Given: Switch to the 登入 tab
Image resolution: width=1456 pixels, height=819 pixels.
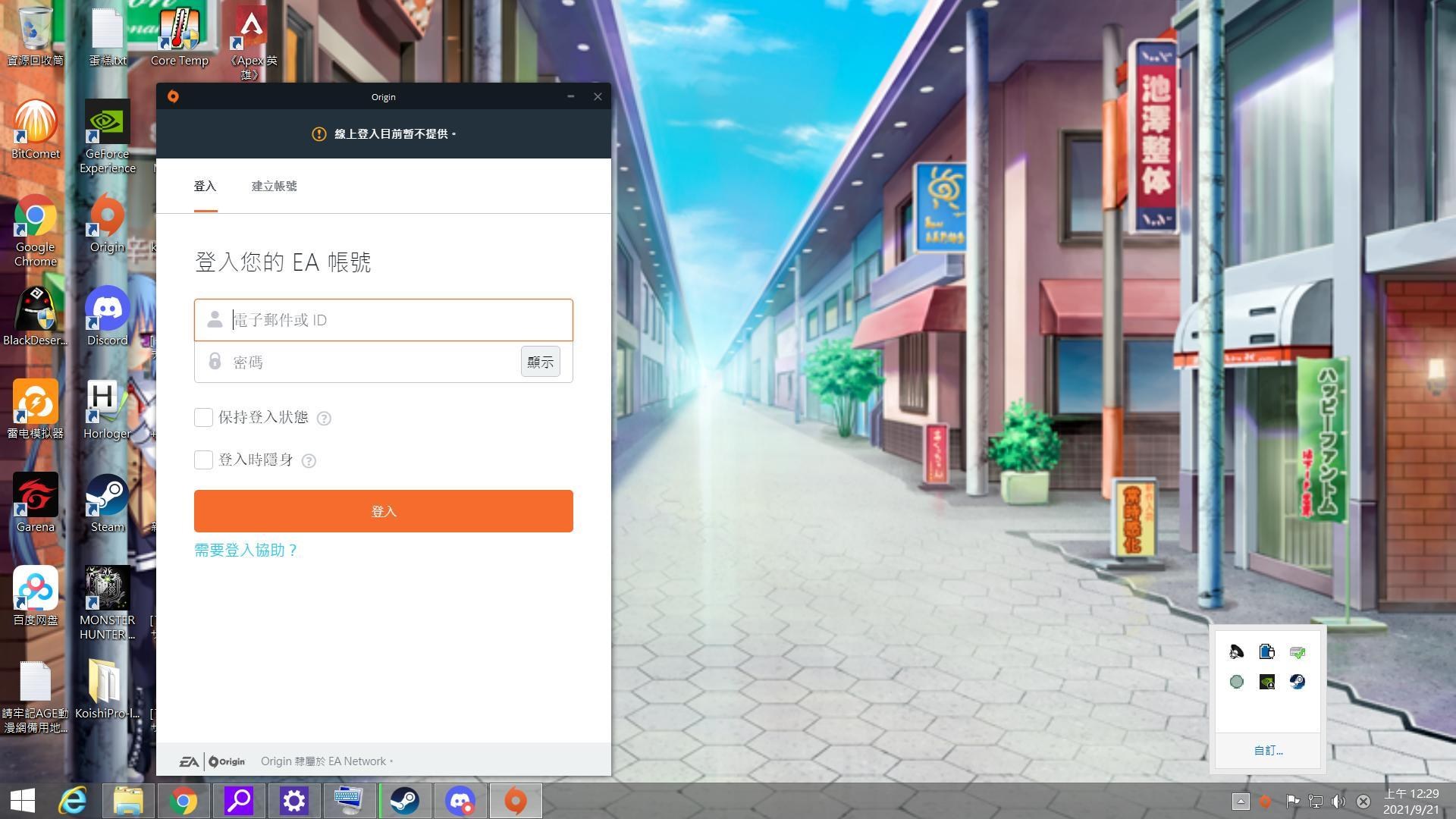Looking at the screenshot, I should (x=206, y=187).
